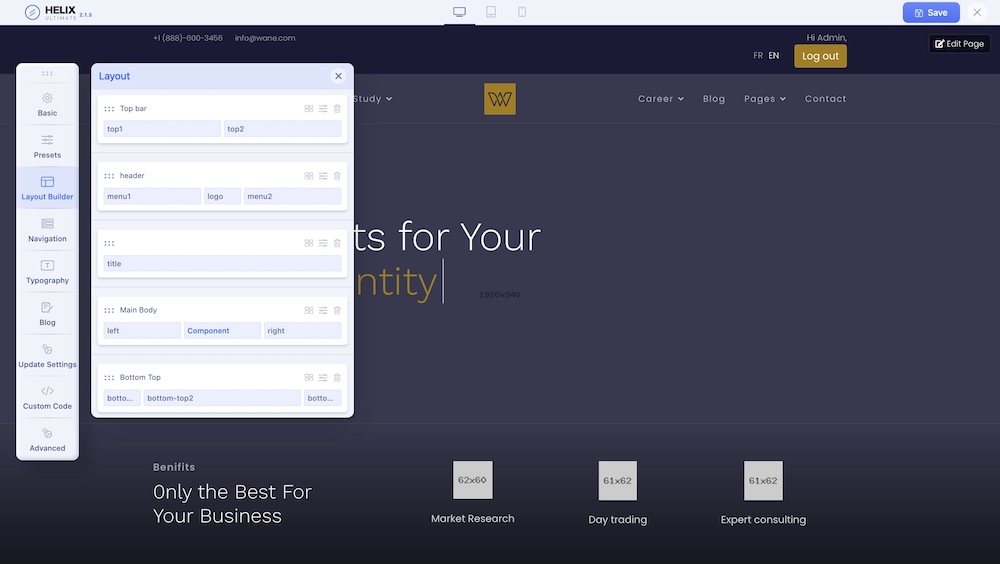The image size is (1000, 564).
Task: Open the Presets panel
Action: (x=47, y=147)
